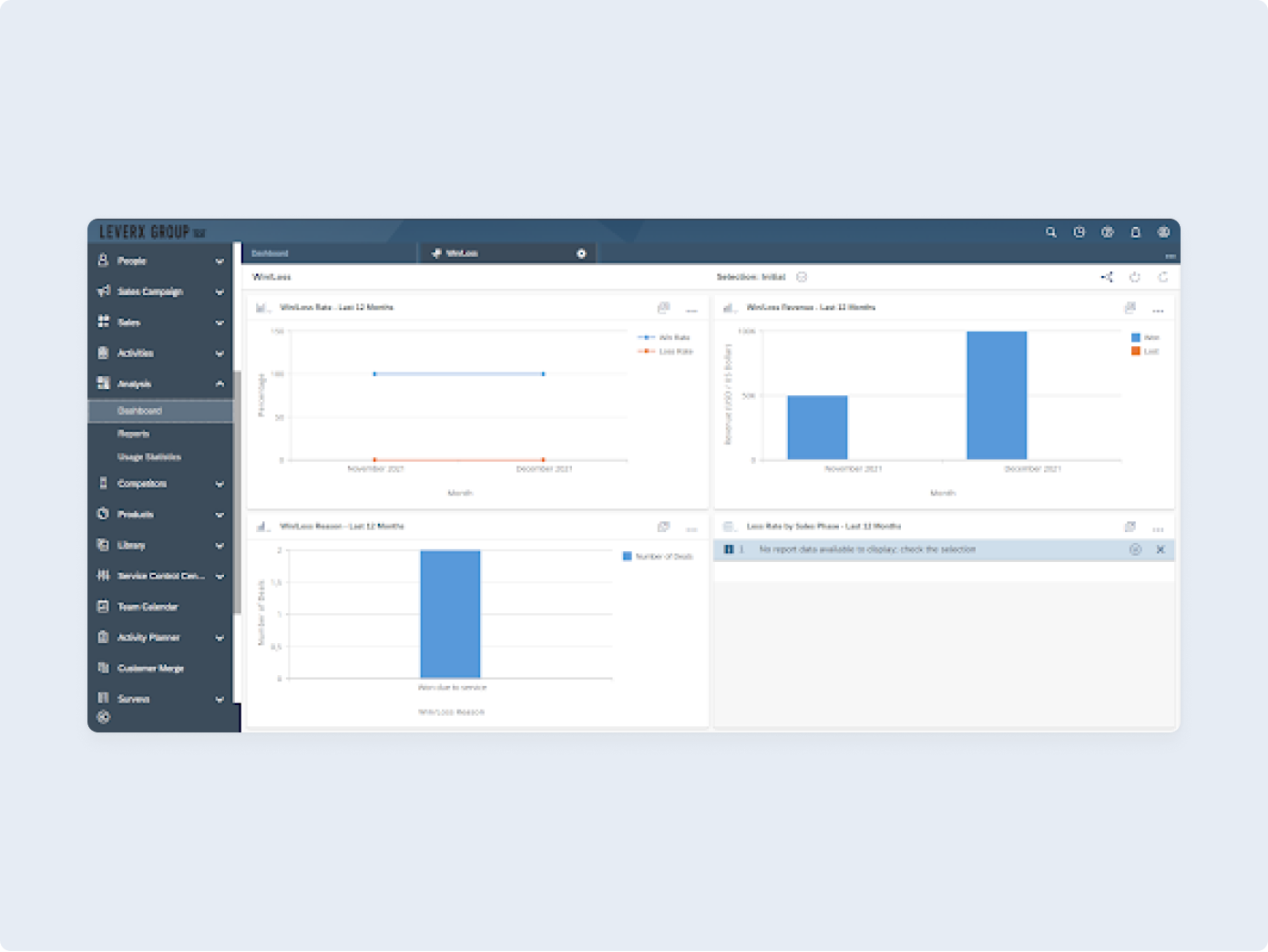The height and width of the screenshot is (952, 1268).
Task: Click the Service Control Center sliders icon
Action: click(x=103, y=576)
